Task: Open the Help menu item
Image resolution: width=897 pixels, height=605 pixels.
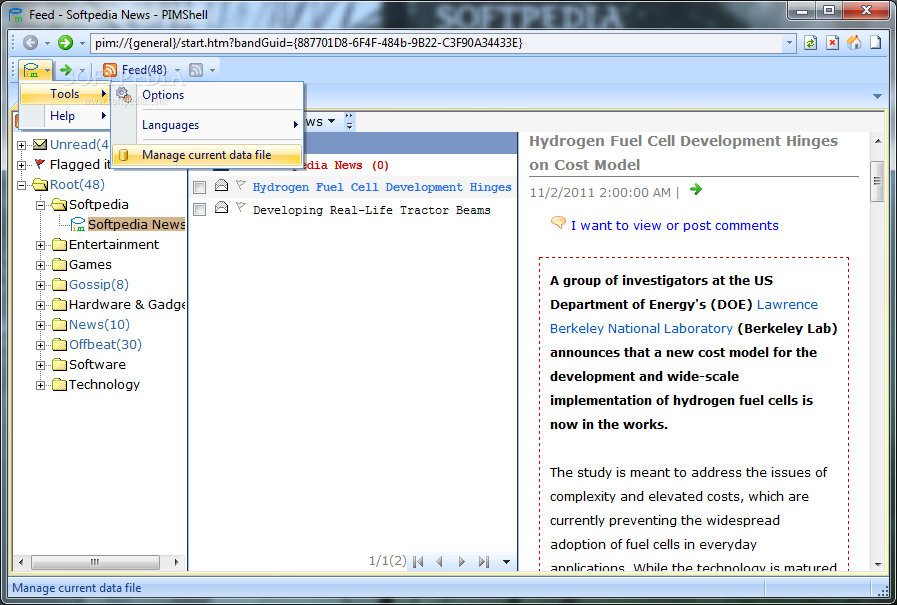Action: click(64, 116)
